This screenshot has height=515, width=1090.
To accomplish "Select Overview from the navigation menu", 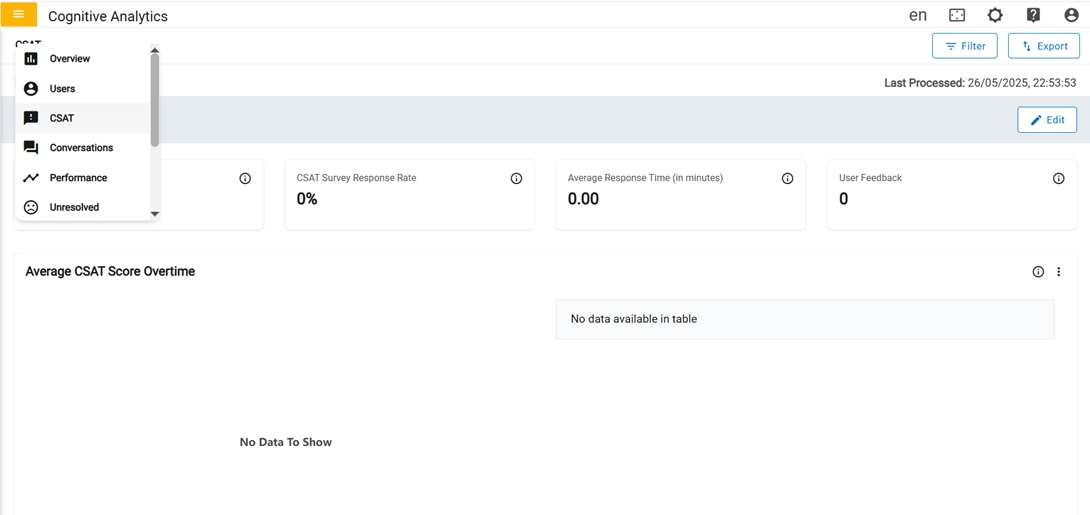I will tap(69, 59).
